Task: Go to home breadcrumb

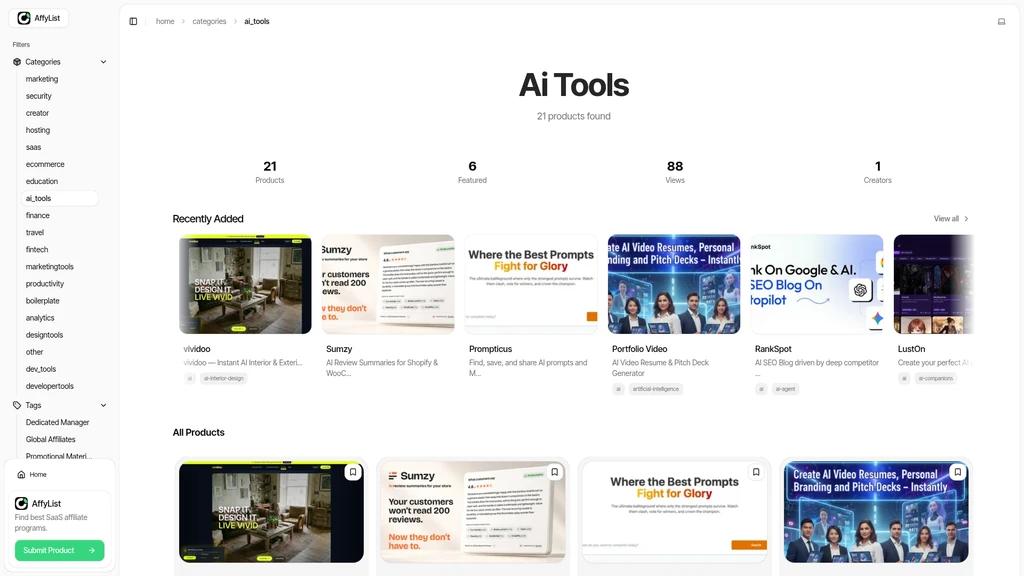Action: coord(165,22)
